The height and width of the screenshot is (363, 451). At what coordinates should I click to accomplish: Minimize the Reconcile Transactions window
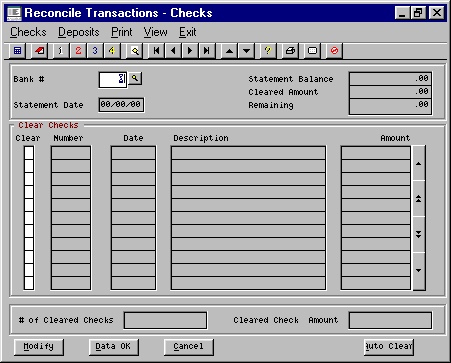(402, 13)
